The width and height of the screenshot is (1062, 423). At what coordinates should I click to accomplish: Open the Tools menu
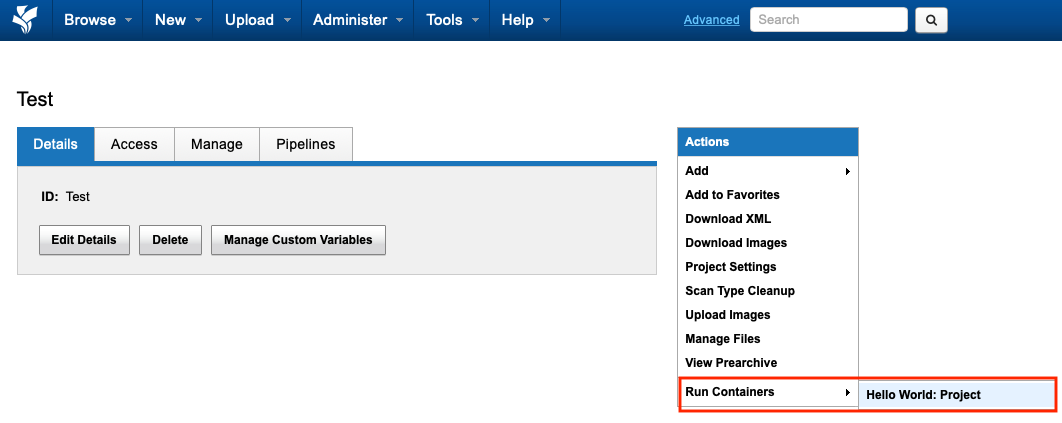pyautogui.click(x=451, y=20)
